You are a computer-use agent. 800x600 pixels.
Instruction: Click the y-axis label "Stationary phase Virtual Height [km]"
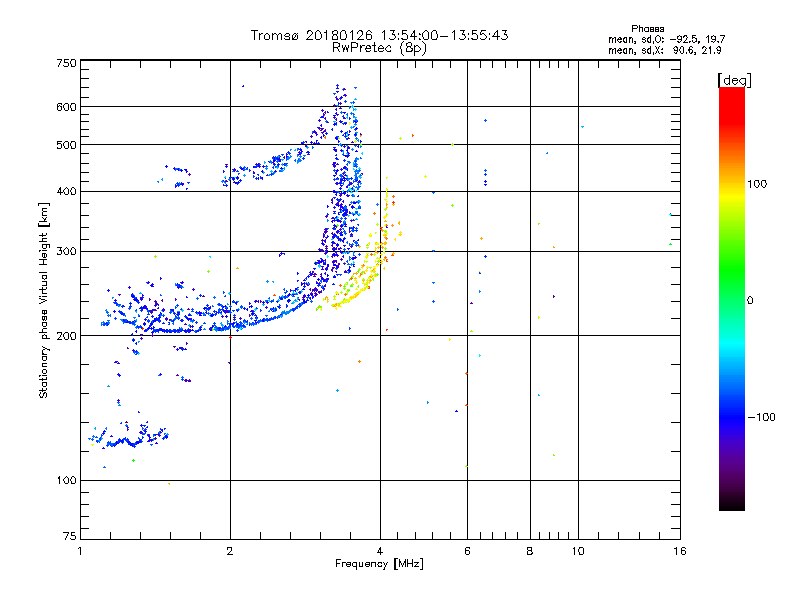pos(43,301)
